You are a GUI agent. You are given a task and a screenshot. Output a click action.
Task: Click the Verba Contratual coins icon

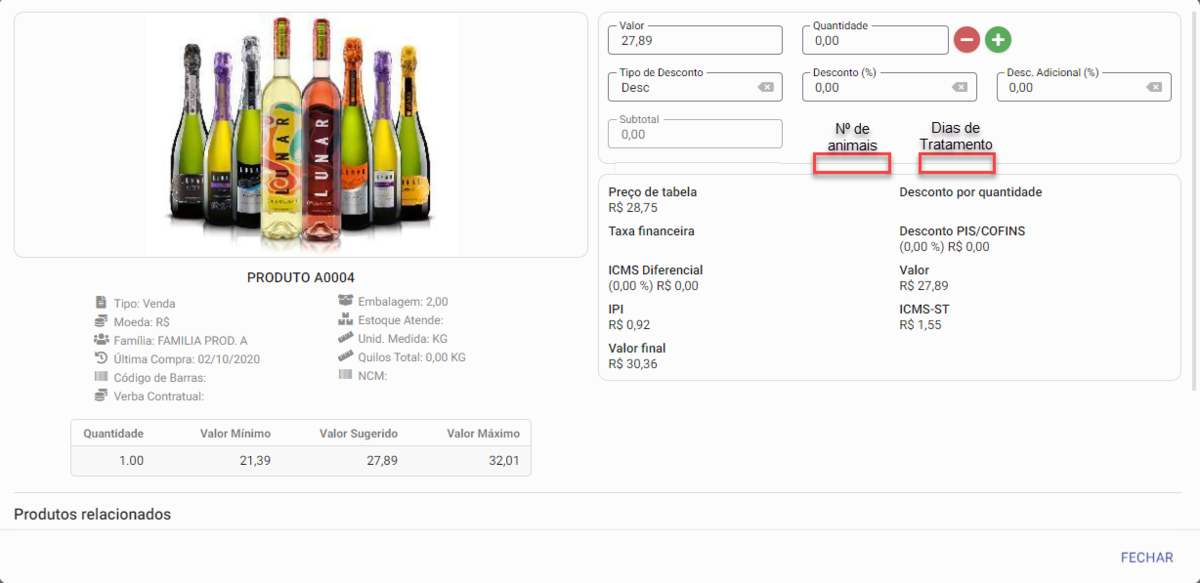[101, 396]
